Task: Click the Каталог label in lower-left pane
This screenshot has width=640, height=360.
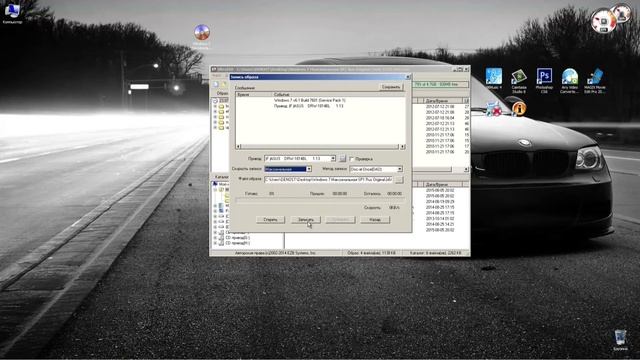Action: coord(222,177)
